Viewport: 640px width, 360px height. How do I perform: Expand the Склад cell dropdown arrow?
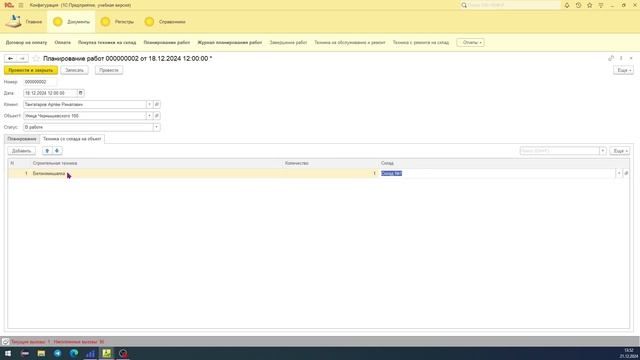(619, 173)
